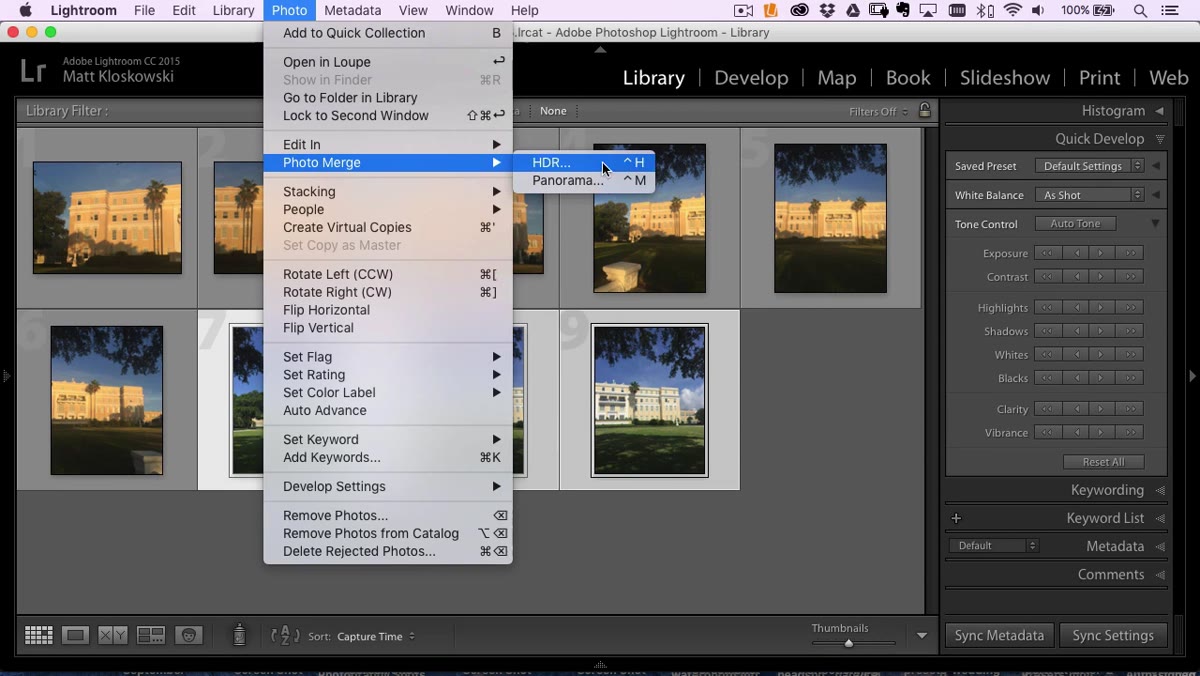The image size is (1200, 676).
Task: Decrease Highlights by large step arrow
Action: pos(1048,308)
